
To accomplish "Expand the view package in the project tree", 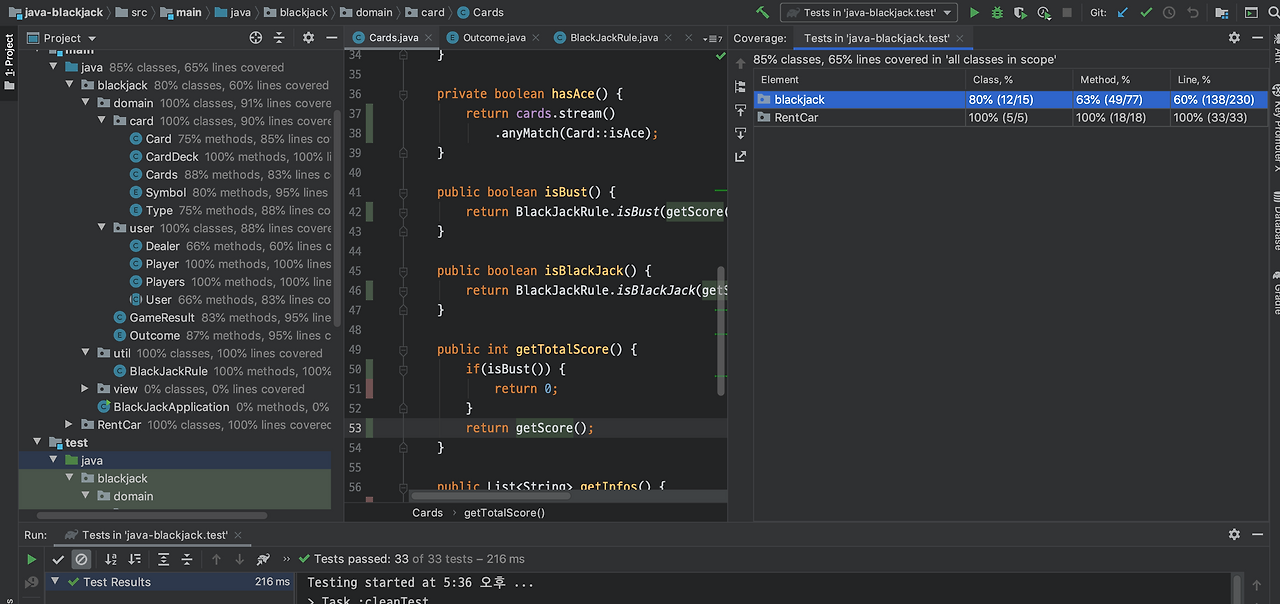I will coord(86,389).
